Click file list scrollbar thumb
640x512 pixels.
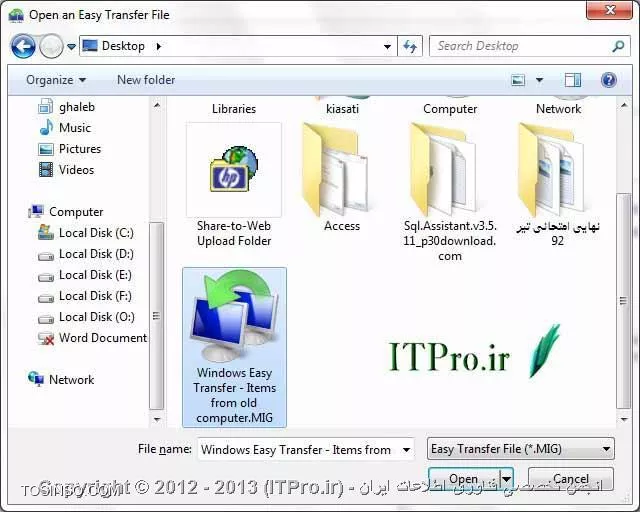(623, 301)
